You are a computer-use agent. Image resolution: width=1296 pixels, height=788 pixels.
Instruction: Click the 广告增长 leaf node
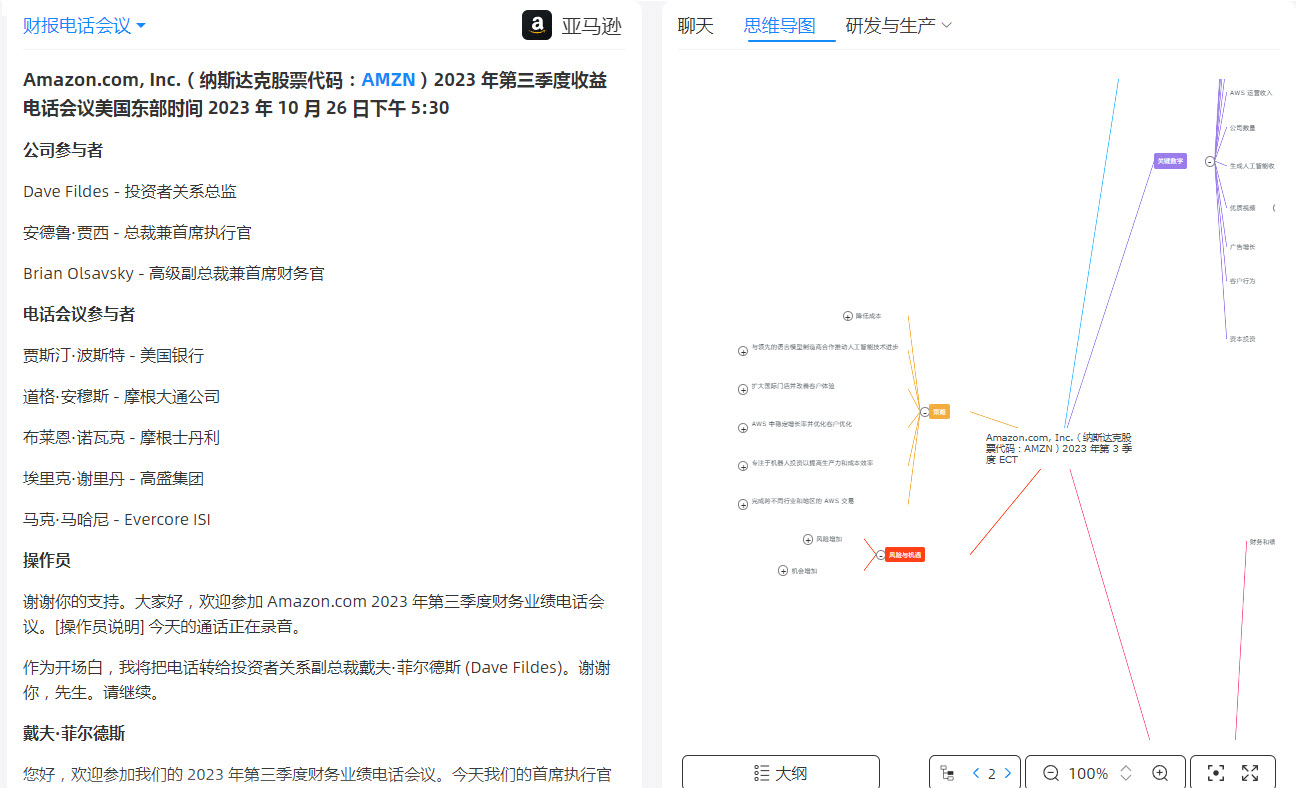pos(1242,247)
